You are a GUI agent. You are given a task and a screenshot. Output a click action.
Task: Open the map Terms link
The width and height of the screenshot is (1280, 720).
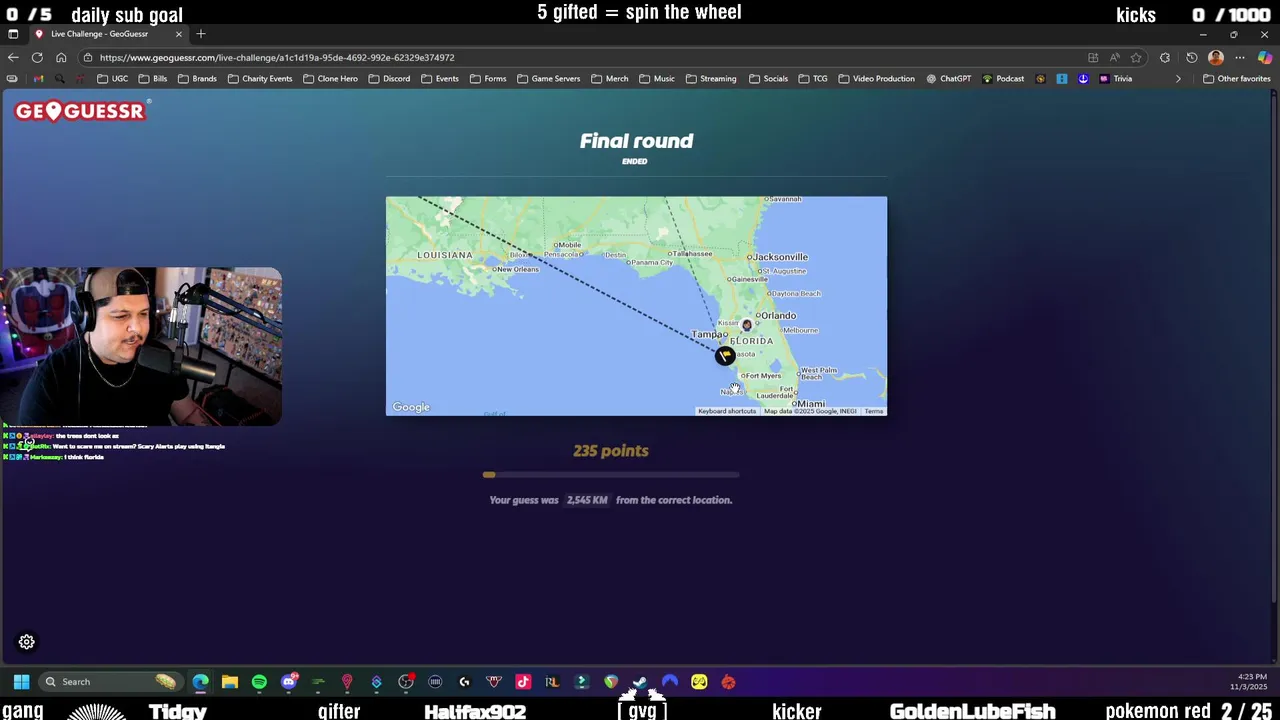pyautogui.click(x=874, y=411)
